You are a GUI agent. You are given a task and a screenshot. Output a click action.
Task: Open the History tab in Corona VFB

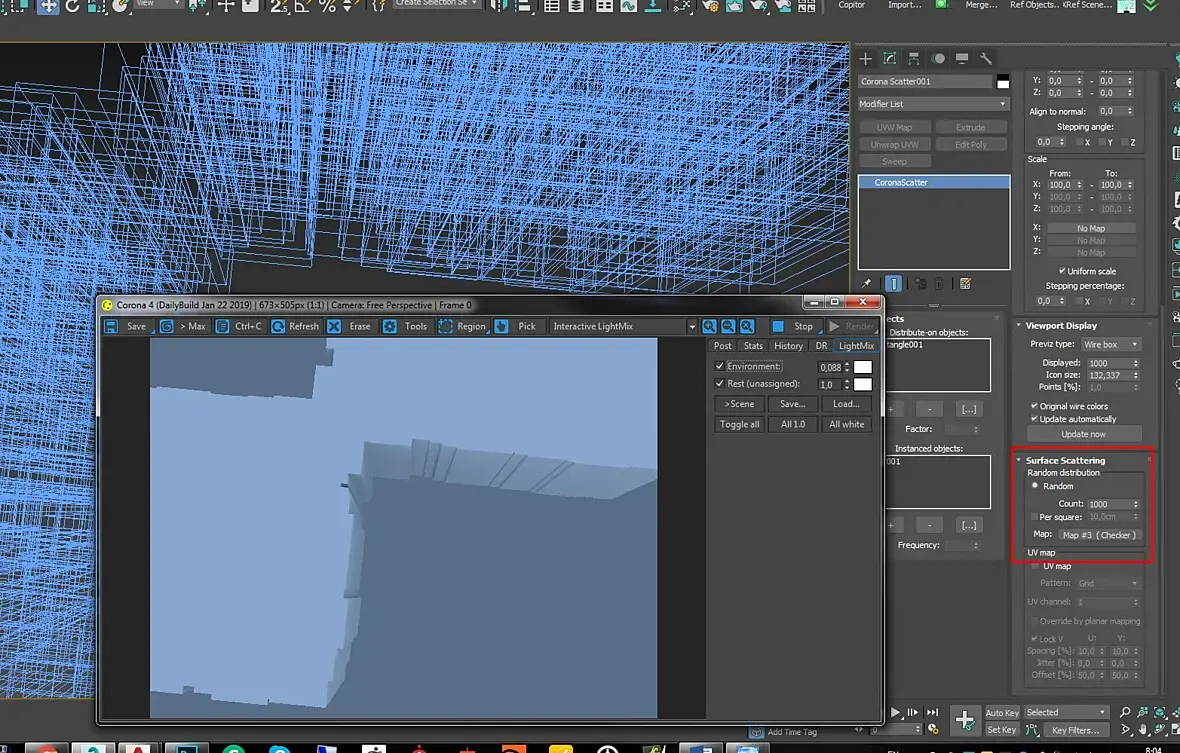coord(788,346)
